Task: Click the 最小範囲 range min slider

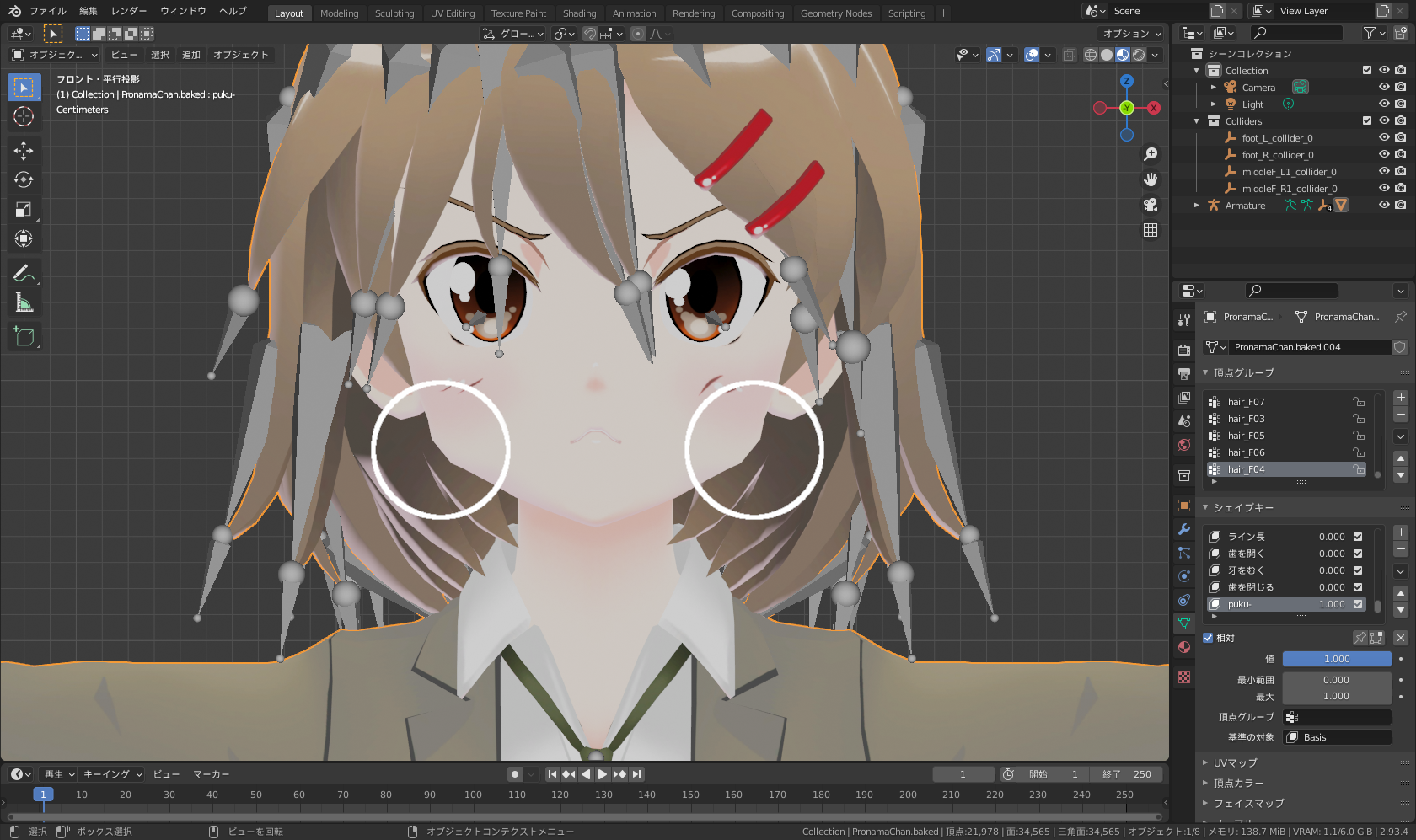Action: 1337,680
